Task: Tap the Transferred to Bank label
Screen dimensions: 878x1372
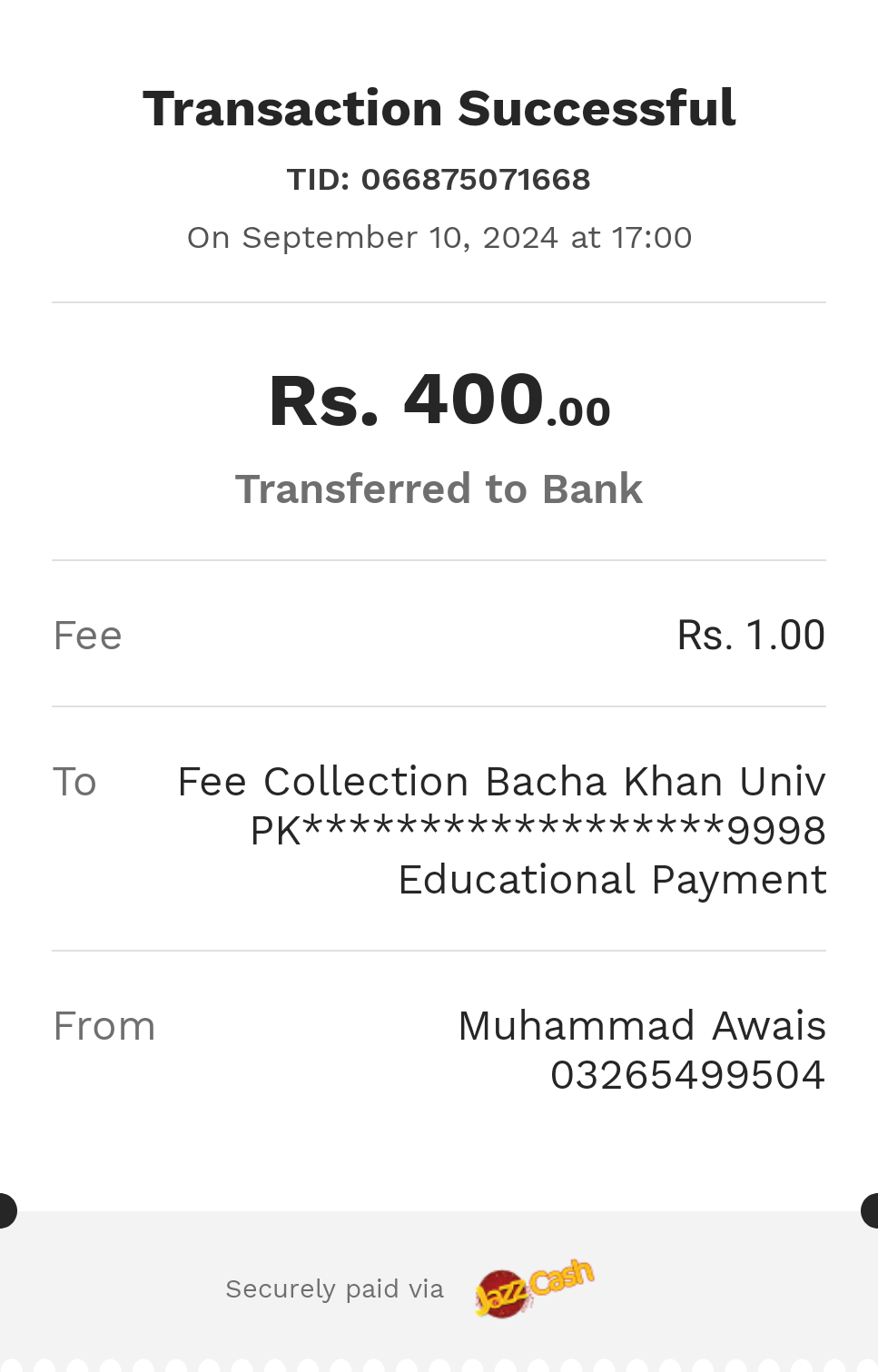Action: (439, 489)
